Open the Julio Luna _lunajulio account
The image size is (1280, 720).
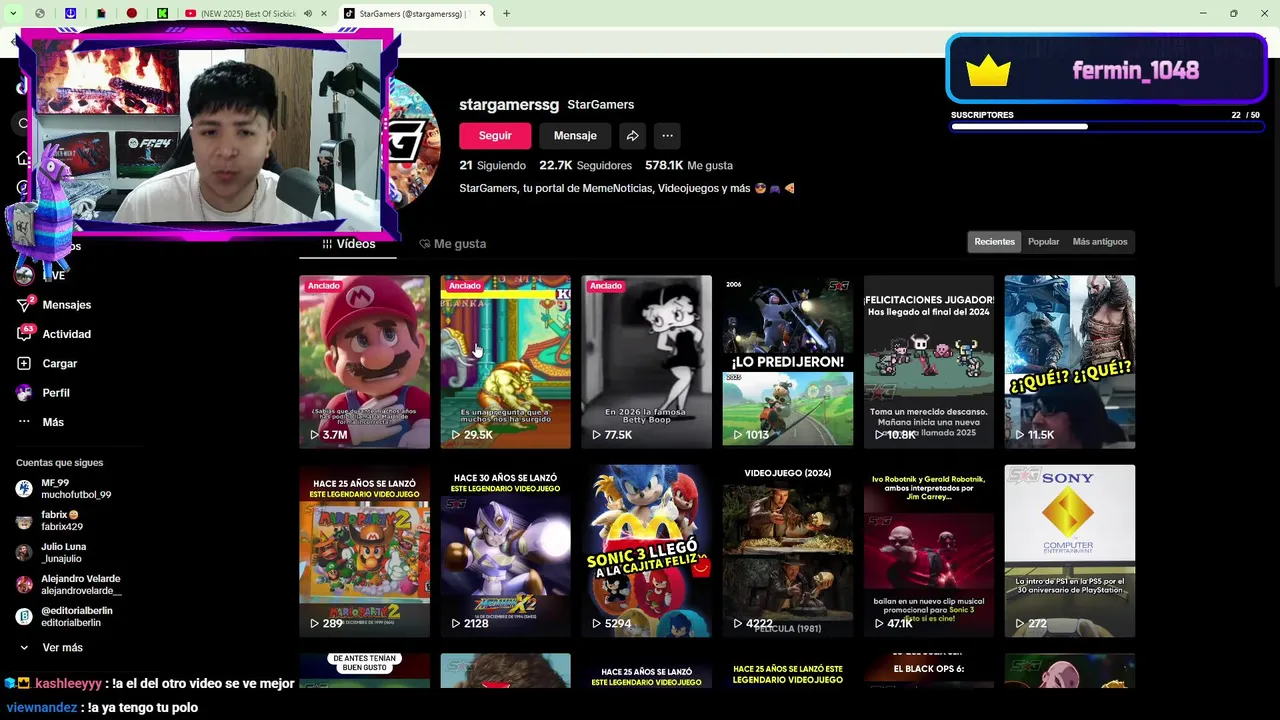pyautogui.click(x=52, y=553)
